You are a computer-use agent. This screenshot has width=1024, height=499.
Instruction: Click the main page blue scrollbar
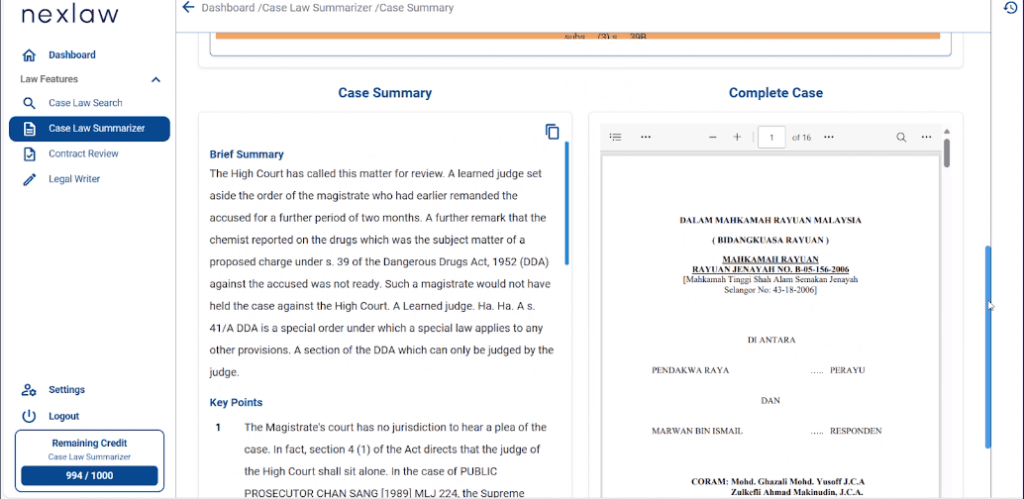[x=988, y=347]
